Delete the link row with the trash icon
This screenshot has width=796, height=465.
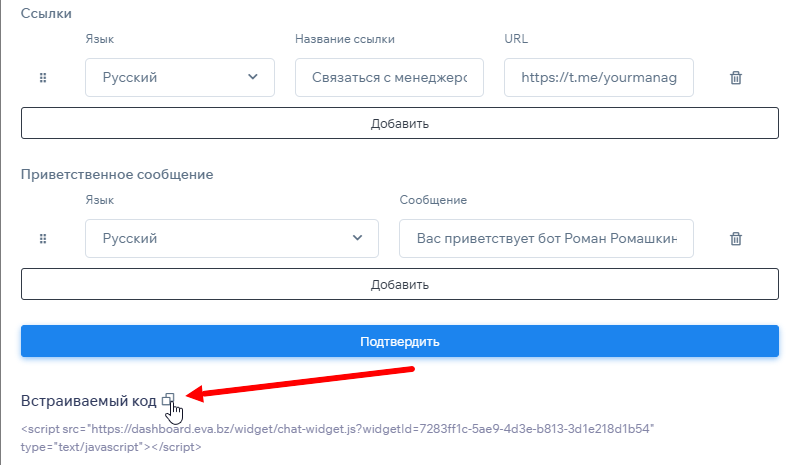point(736,78)
